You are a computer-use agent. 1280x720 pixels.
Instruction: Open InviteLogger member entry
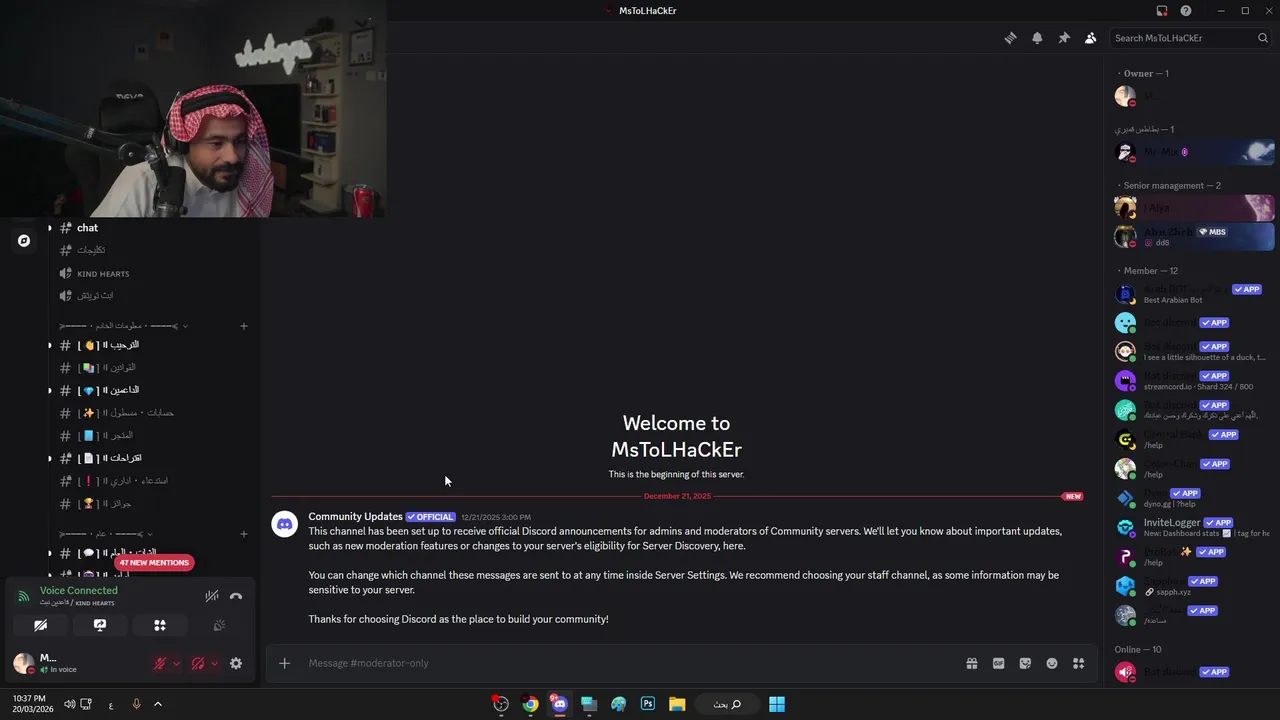point(1193,528)
